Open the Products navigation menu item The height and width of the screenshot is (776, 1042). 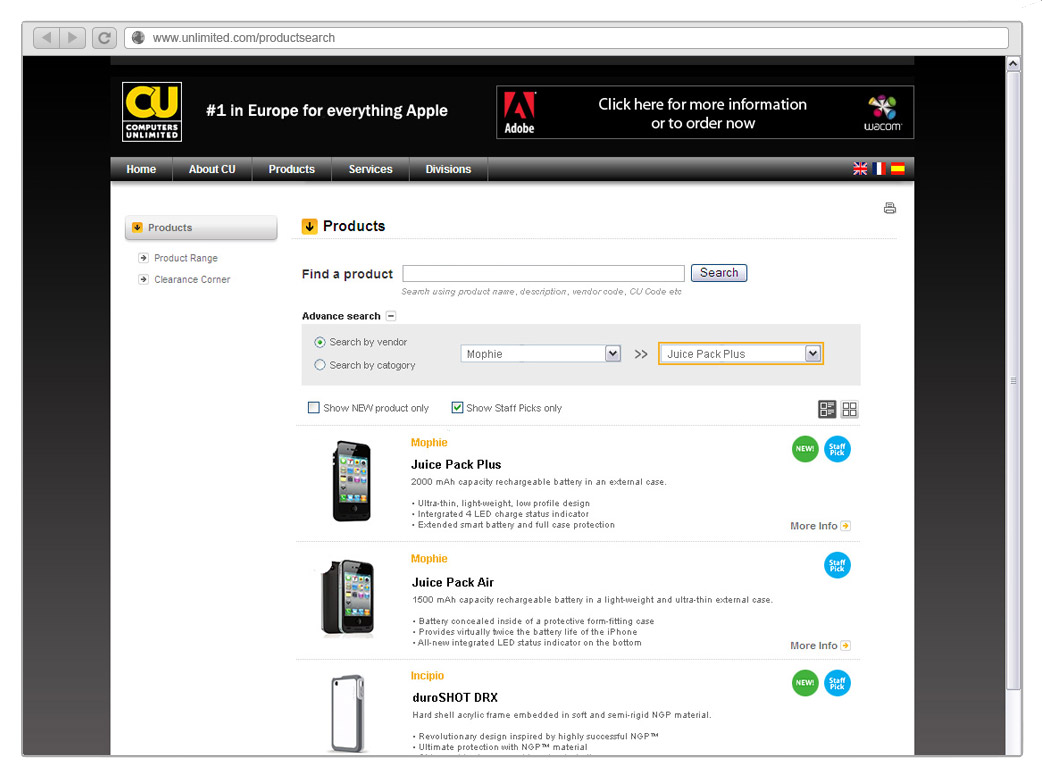[x=292, y=169]
